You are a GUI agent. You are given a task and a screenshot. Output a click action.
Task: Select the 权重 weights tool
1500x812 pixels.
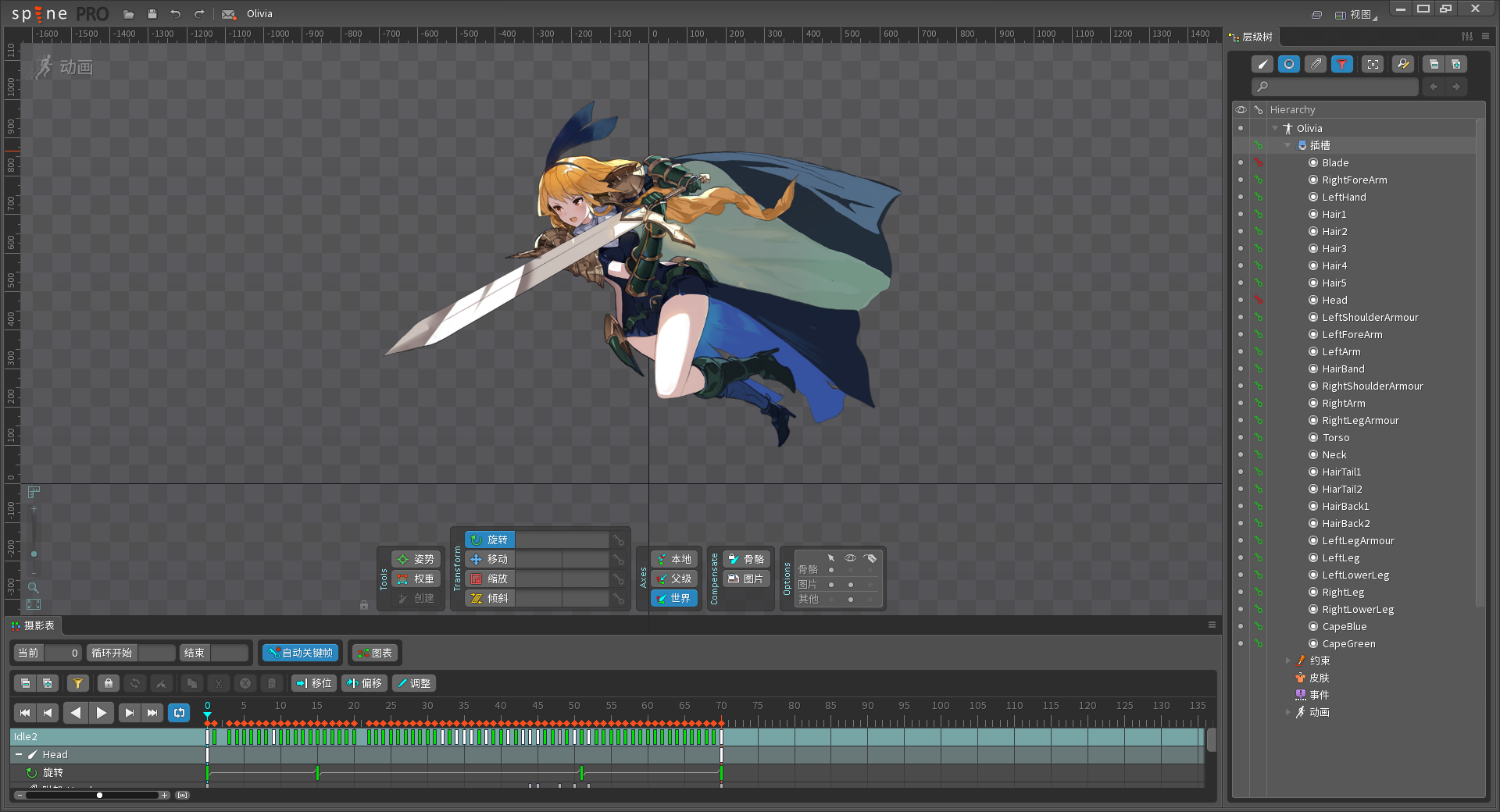(416, 579)
